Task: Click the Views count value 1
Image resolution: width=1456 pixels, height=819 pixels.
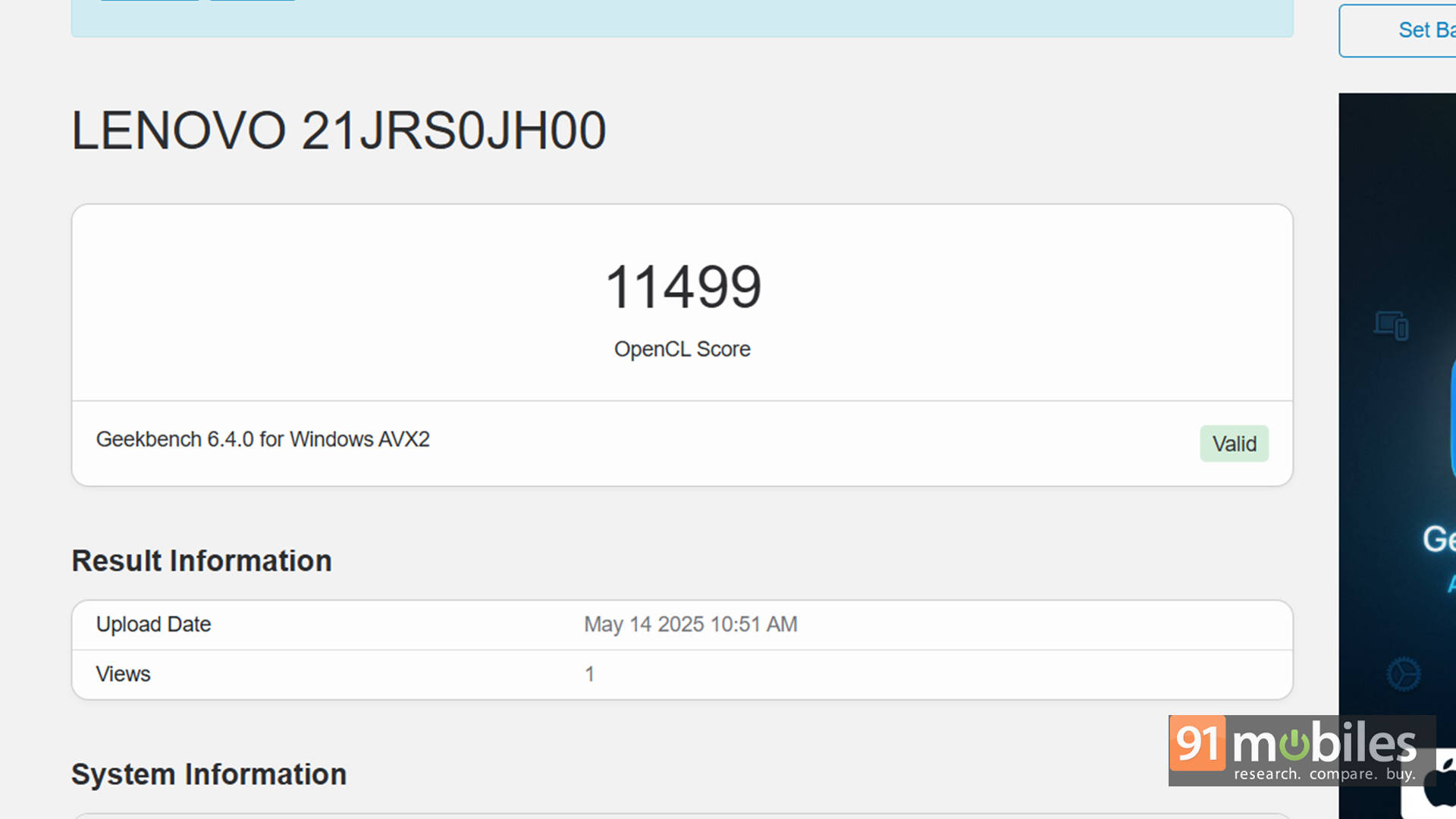Action: [x=589, y=674]
